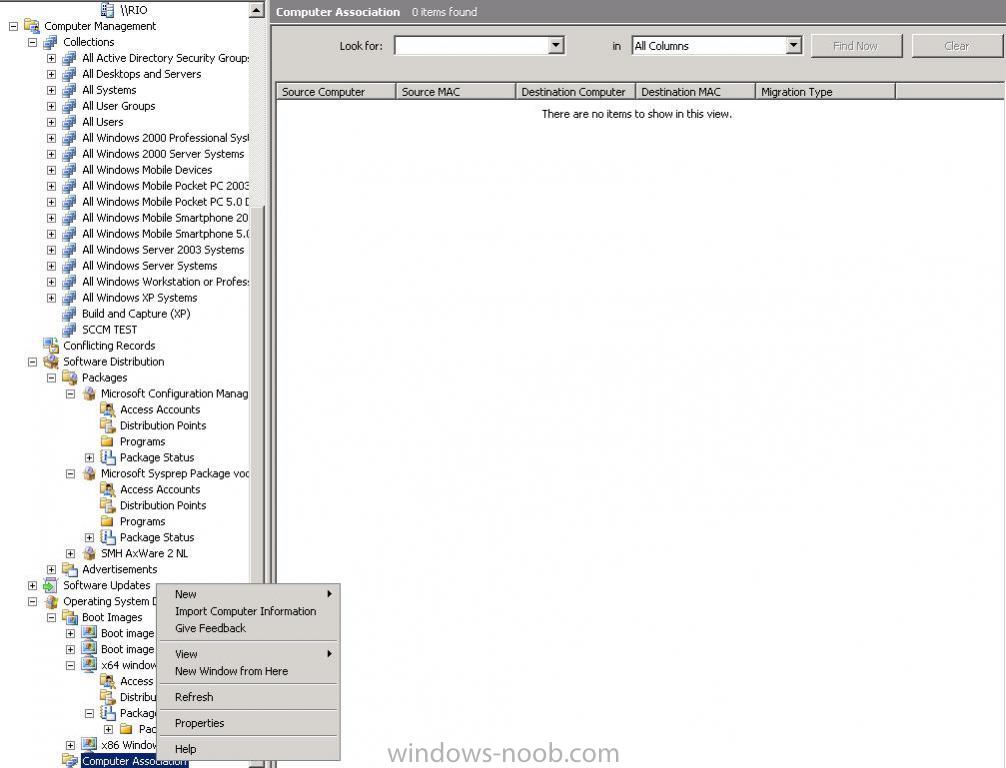This screenshot has width=1006, height=768.
Task: Click Help in the context menu
Action: coord(248,749)
